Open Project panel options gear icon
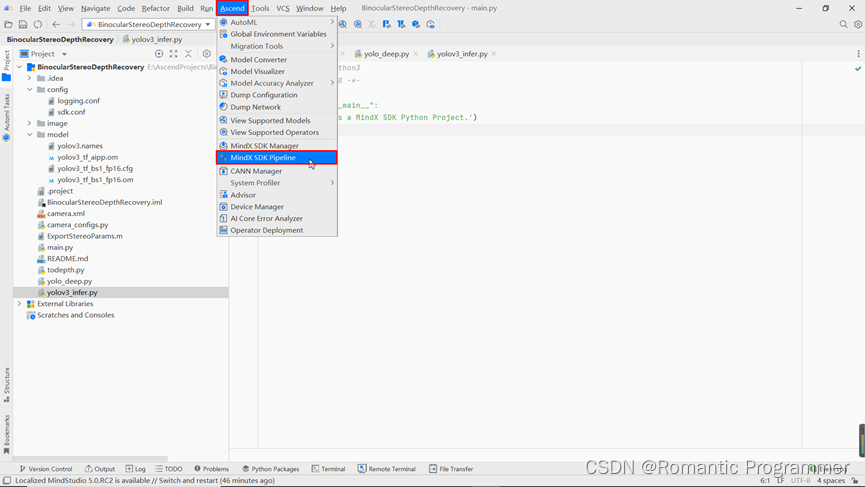The height and width of the screenshot is (487, 865). pyautogui.click(x=206, y=53)
